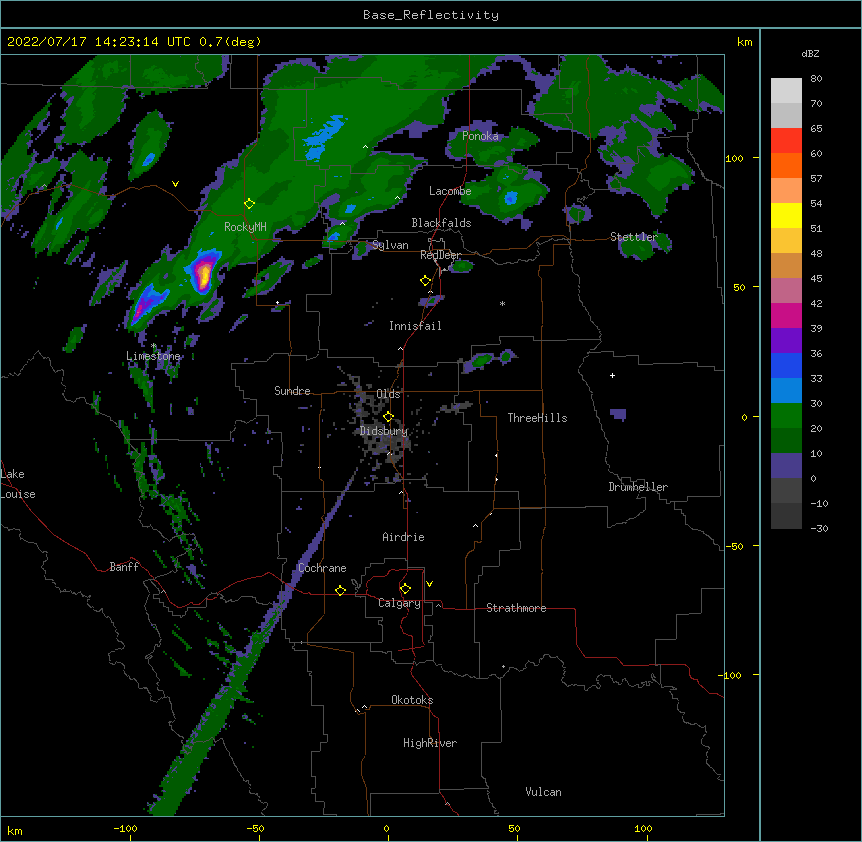
Task: Click the Didsbury label
Action: (x=384, y=431)
